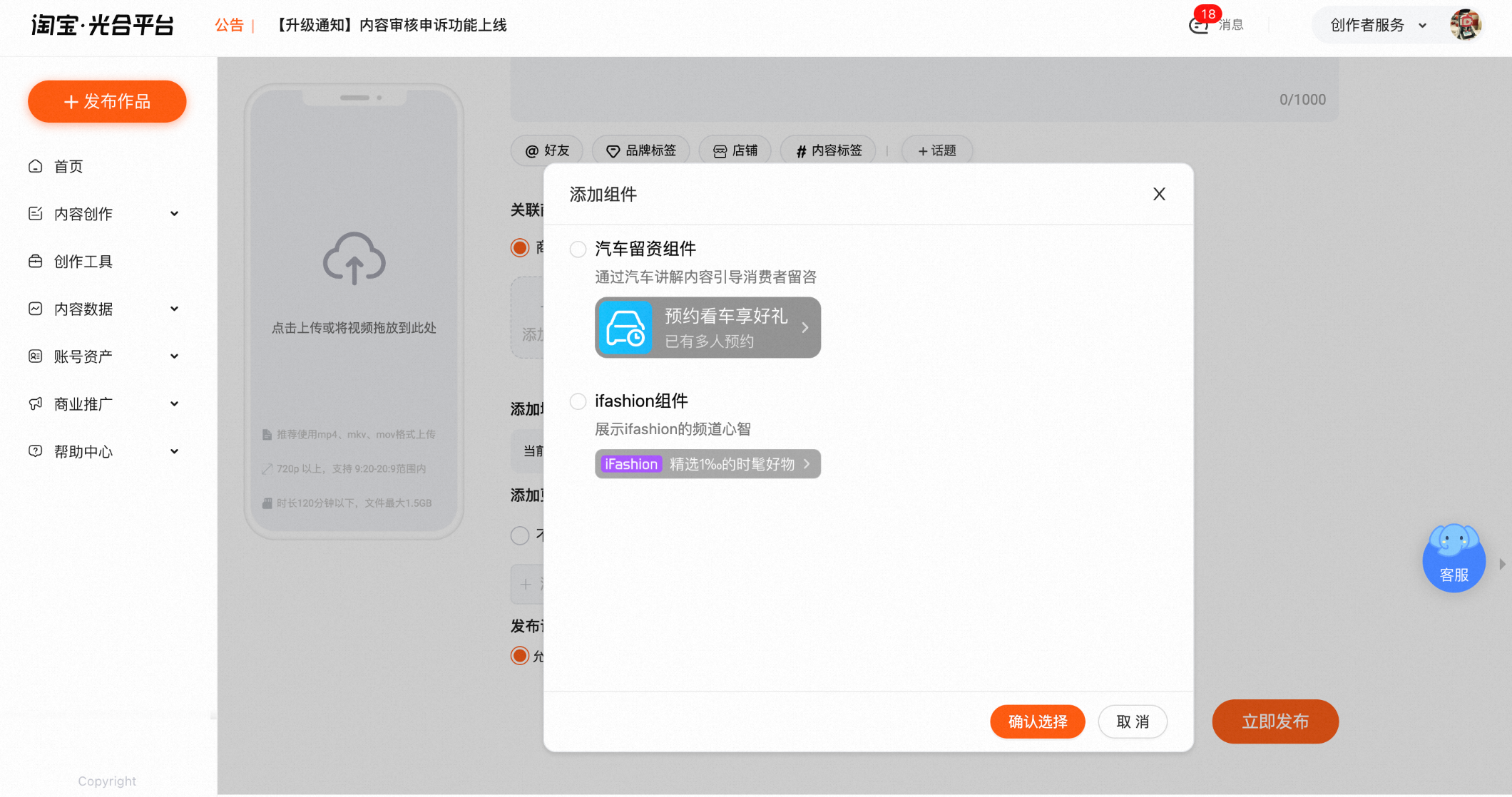This screenshot has height=797, width=1512.
Task: Click the 帮助中心 question icon
Action: (35, 451)
